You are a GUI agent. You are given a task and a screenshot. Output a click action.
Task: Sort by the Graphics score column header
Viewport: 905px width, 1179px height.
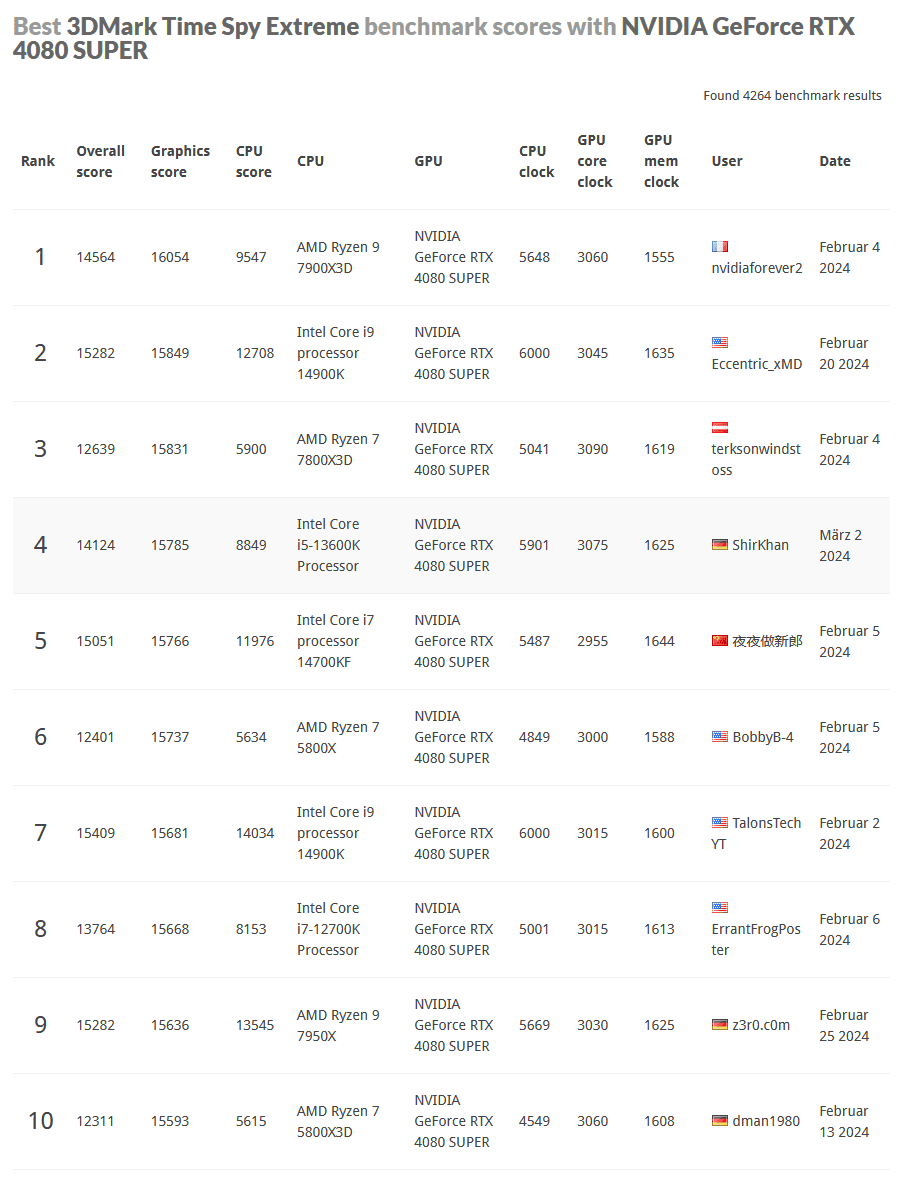coord(180,161)
